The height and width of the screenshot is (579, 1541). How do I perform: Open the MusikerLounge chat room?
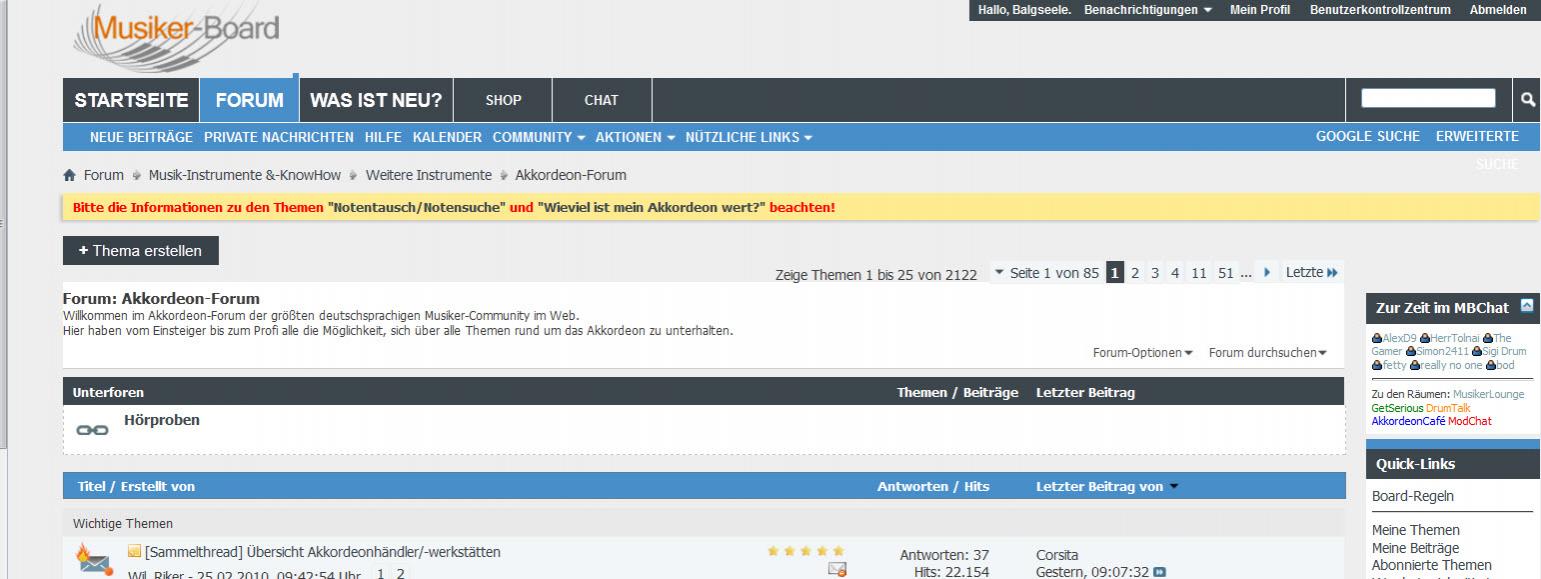1489,394
